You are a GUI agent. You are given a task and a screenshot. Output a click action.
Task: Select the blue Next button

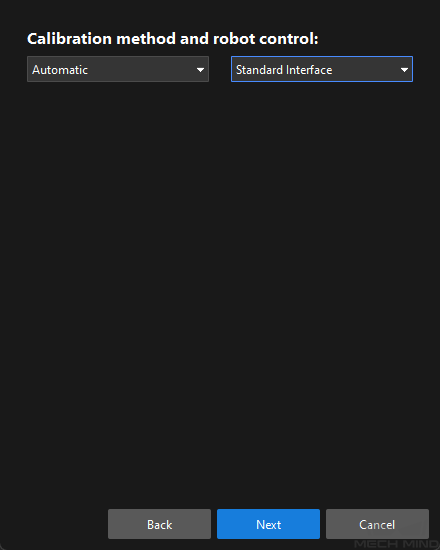pyautogui.click(x=268, y=524)
